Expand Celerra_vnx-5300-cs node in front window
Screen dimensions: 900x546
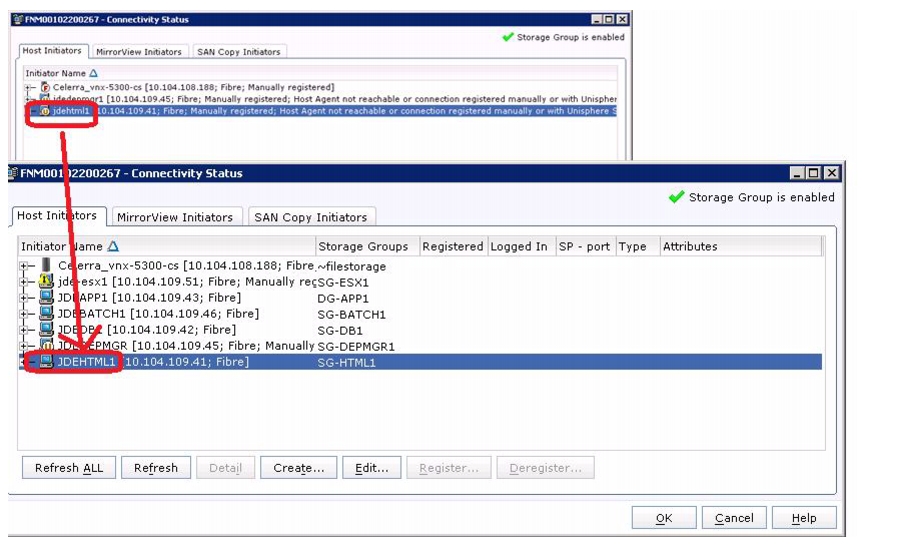[24, 266]
